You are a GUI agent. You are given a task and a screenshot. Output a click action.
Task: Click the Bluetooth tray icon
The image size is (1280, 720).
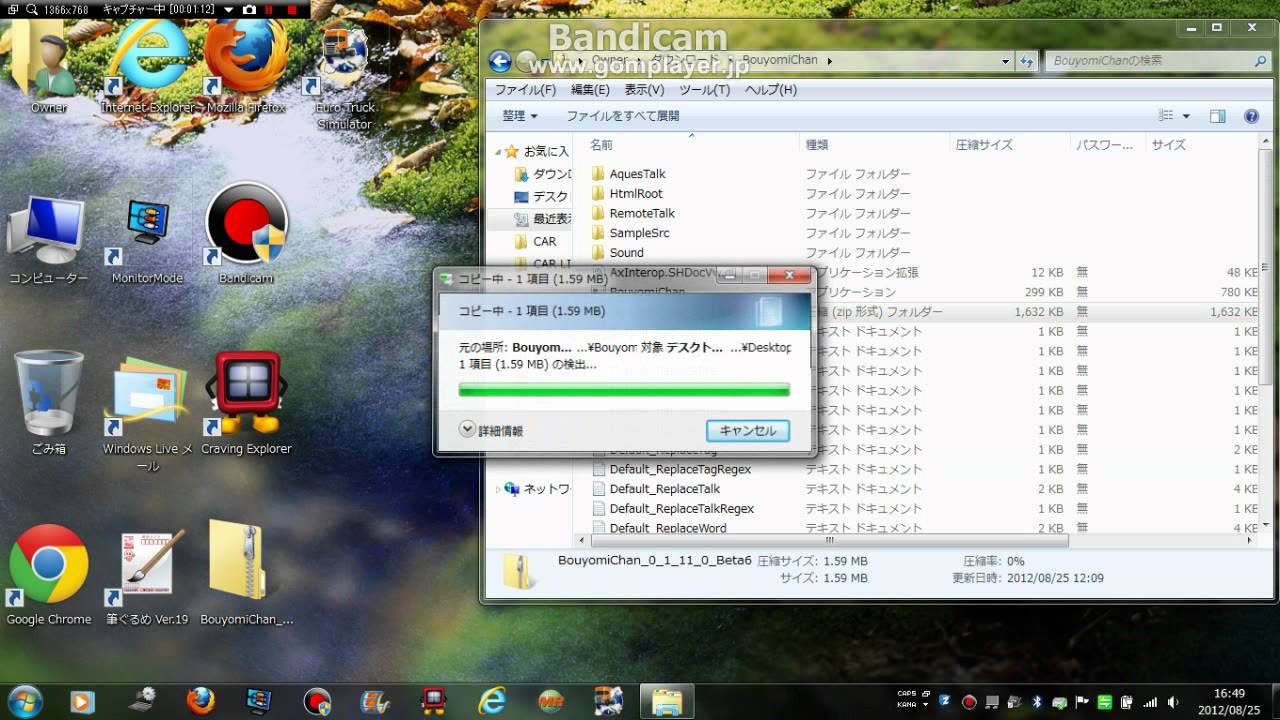pos(1037,702)
